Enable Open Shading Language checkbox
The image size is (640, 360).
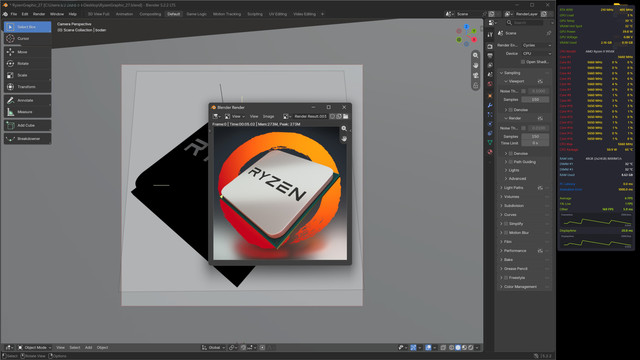point(523,62)
